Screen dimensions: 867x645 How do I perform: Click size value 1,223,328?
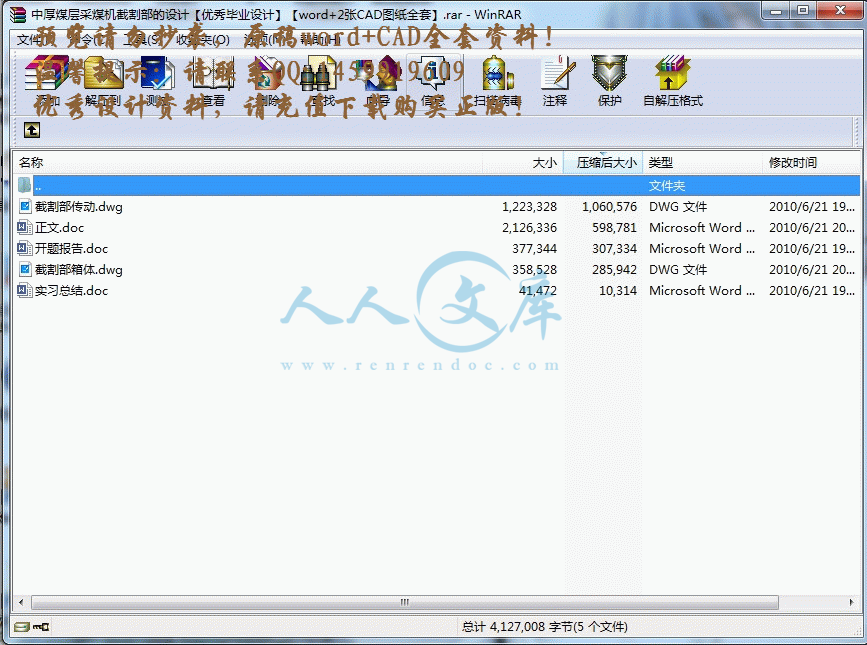529,207
